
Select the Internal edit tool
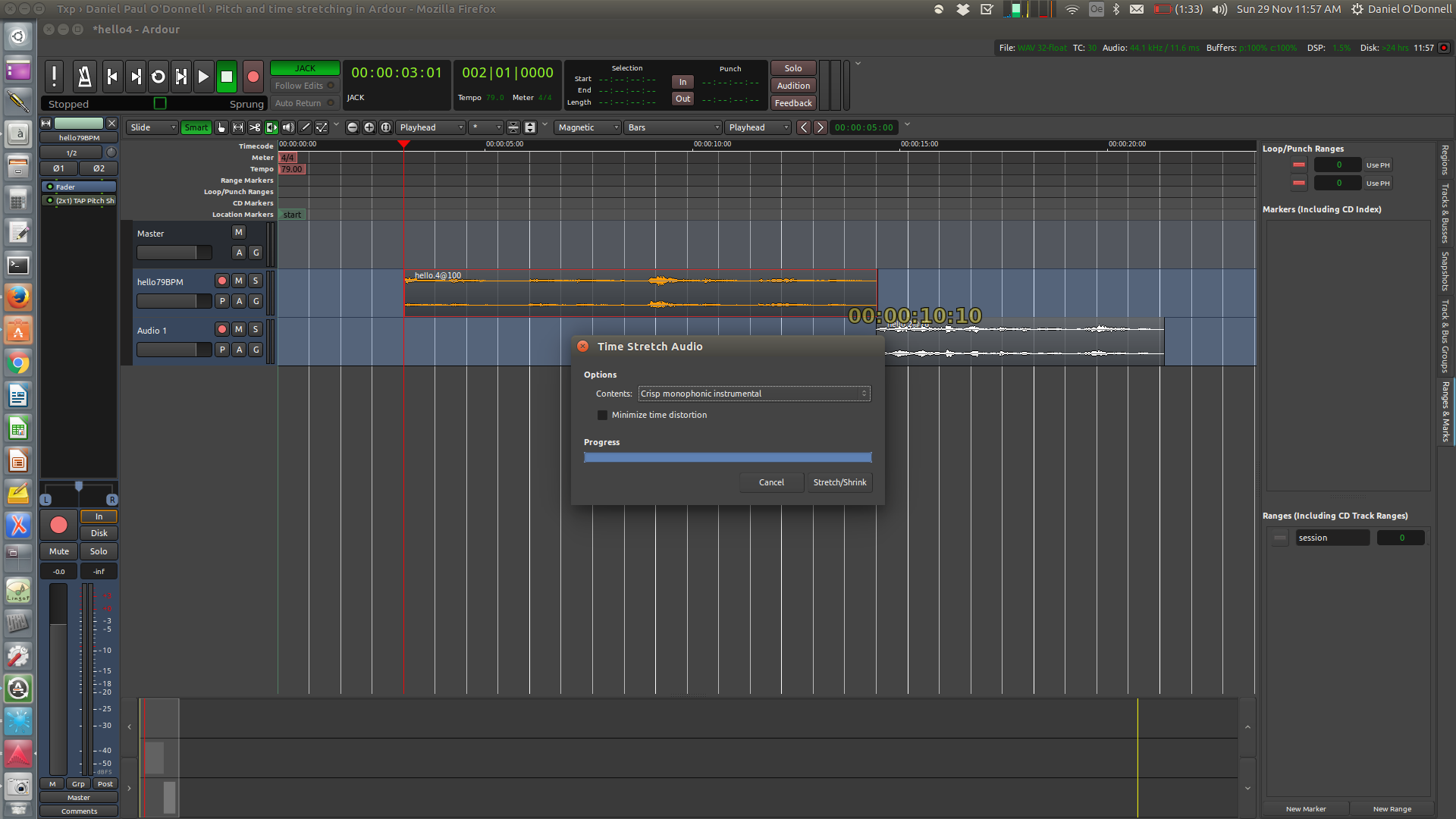(322, 127)
